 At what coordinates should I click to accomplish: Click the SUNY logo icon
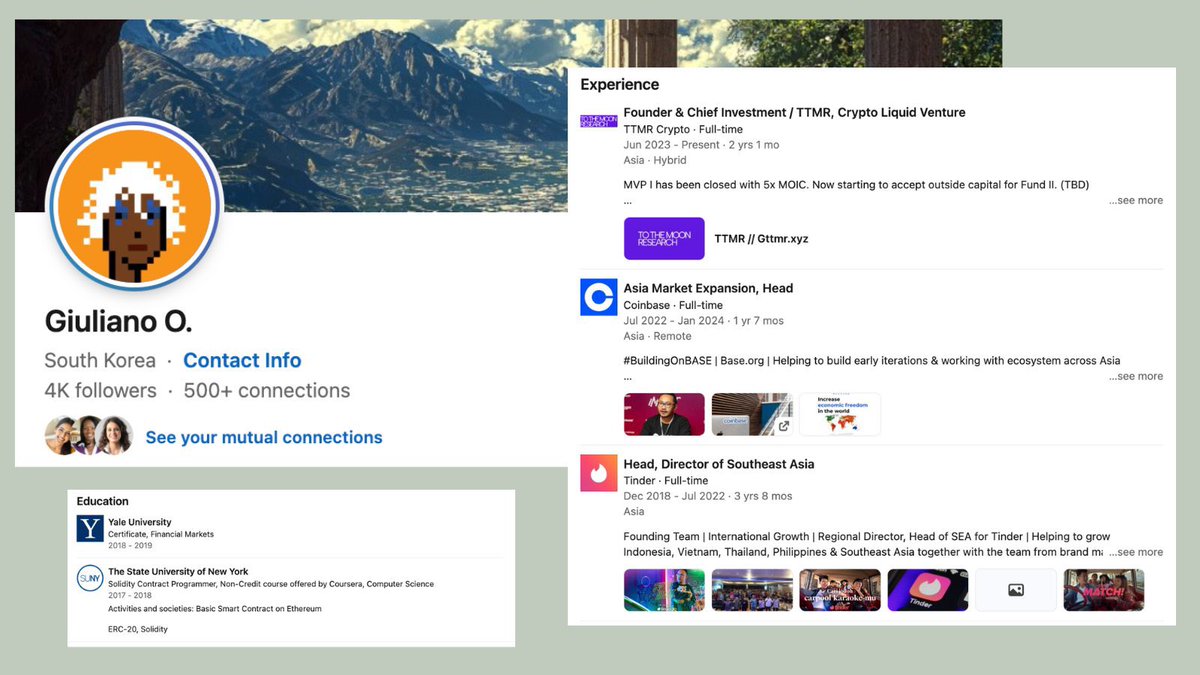[90, 578]
